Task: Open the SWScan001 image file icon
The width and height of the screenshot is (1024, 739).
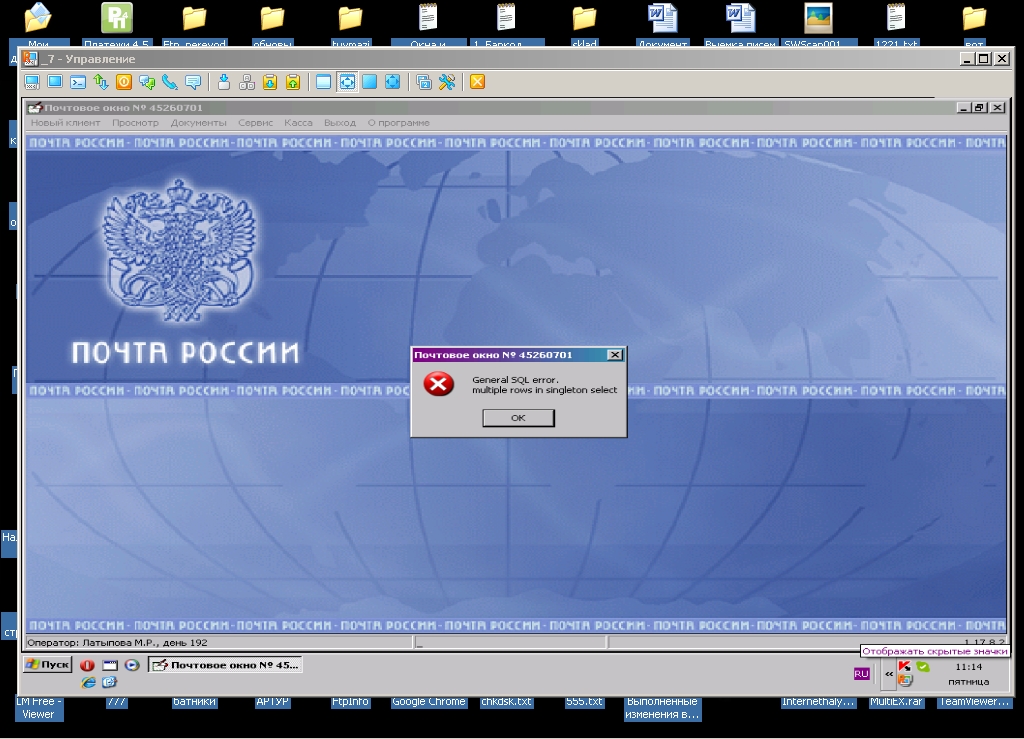Action: coord(818,25)
